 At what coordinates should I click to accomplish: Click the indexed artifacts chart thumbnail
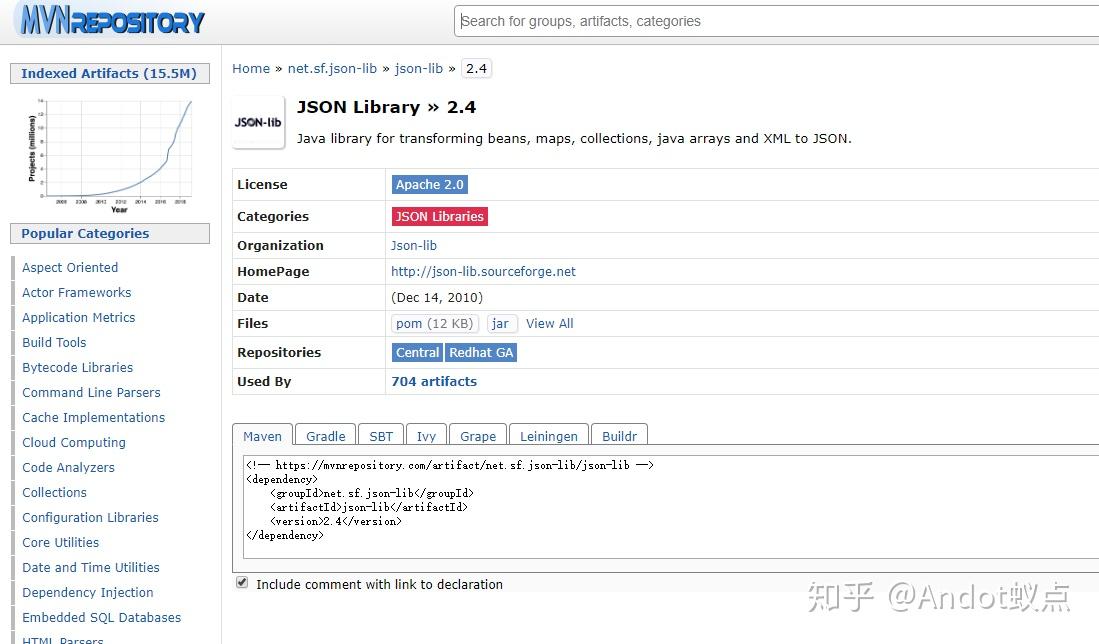click(108, 152)
